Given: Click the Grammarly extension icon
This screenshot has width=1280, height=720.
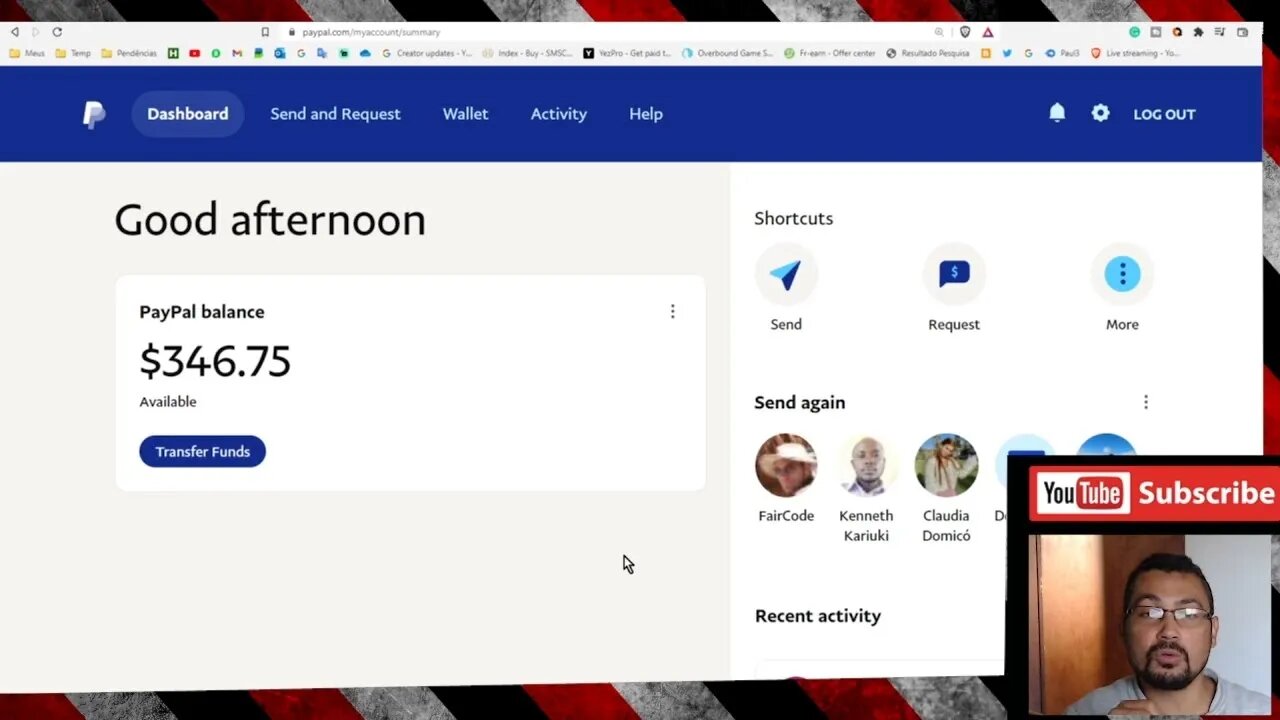Looking at the screenshot, I should pos(1134,32).
